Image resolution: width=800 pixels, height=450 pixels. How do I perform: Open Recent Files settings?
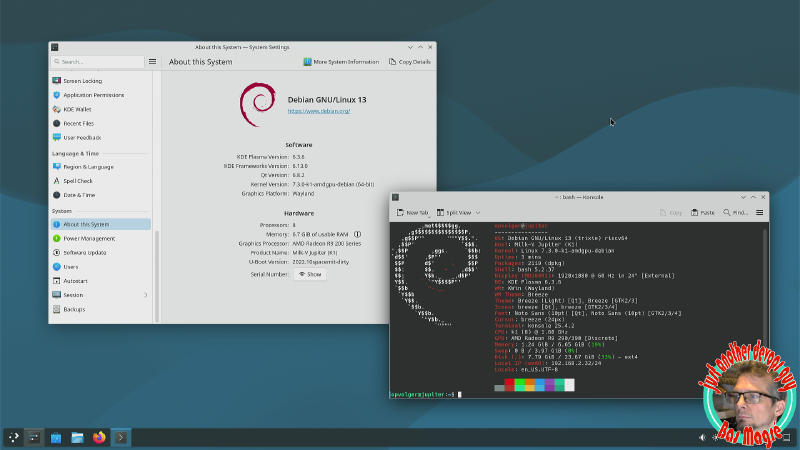click(101, 123)
